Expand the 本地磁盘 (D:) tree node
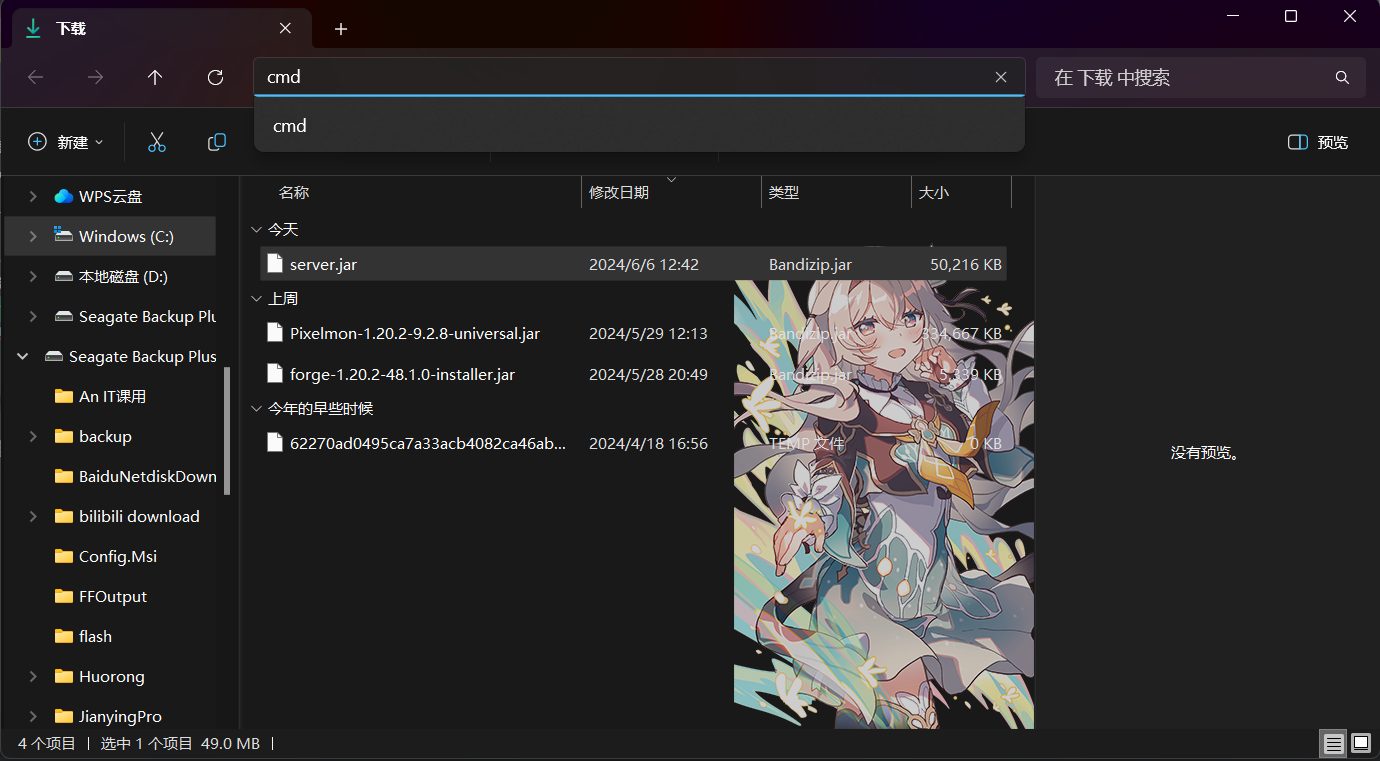 [x=33, y=276]
